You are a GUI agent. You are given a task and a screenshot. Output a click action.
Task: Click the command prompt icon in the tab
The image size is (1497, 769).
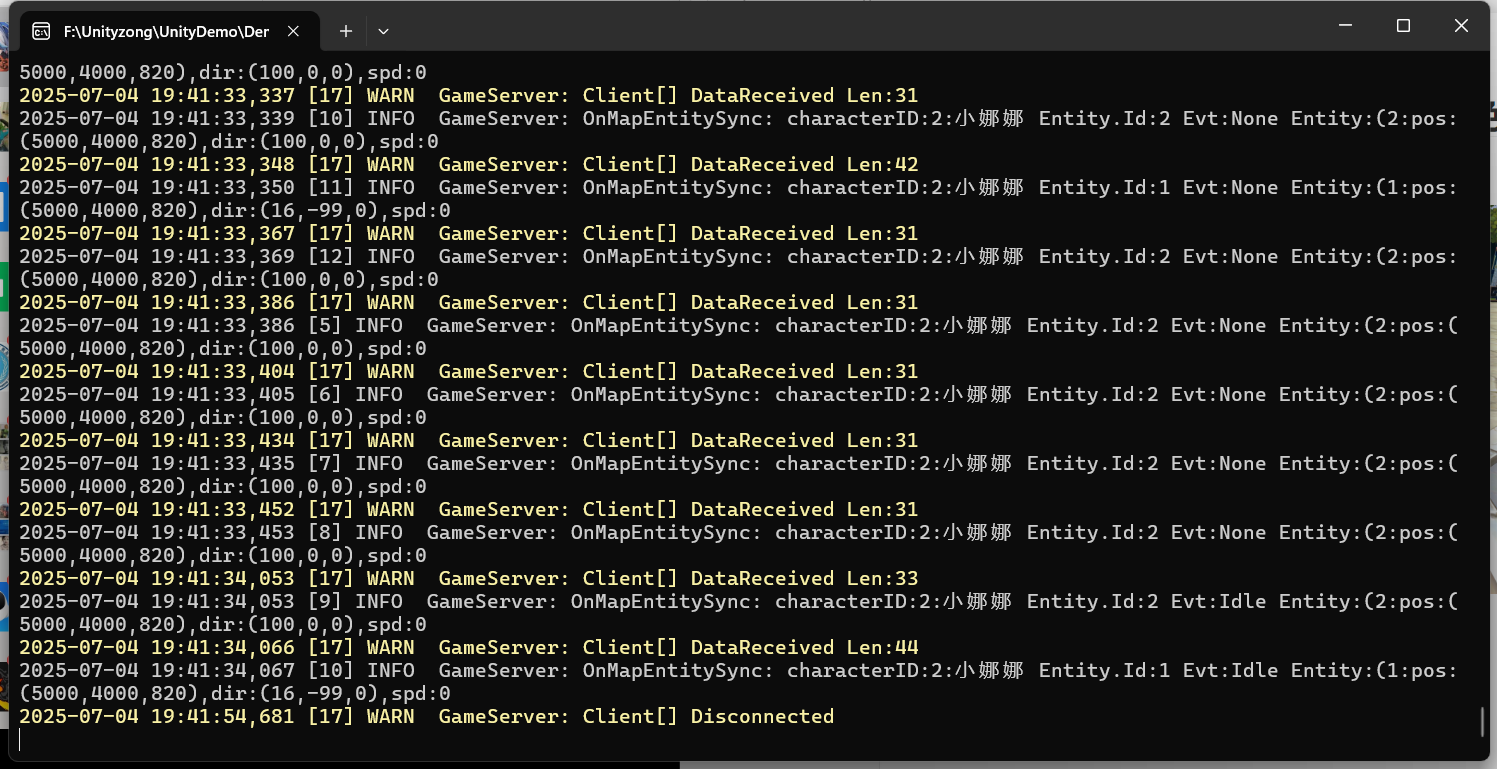41,32
